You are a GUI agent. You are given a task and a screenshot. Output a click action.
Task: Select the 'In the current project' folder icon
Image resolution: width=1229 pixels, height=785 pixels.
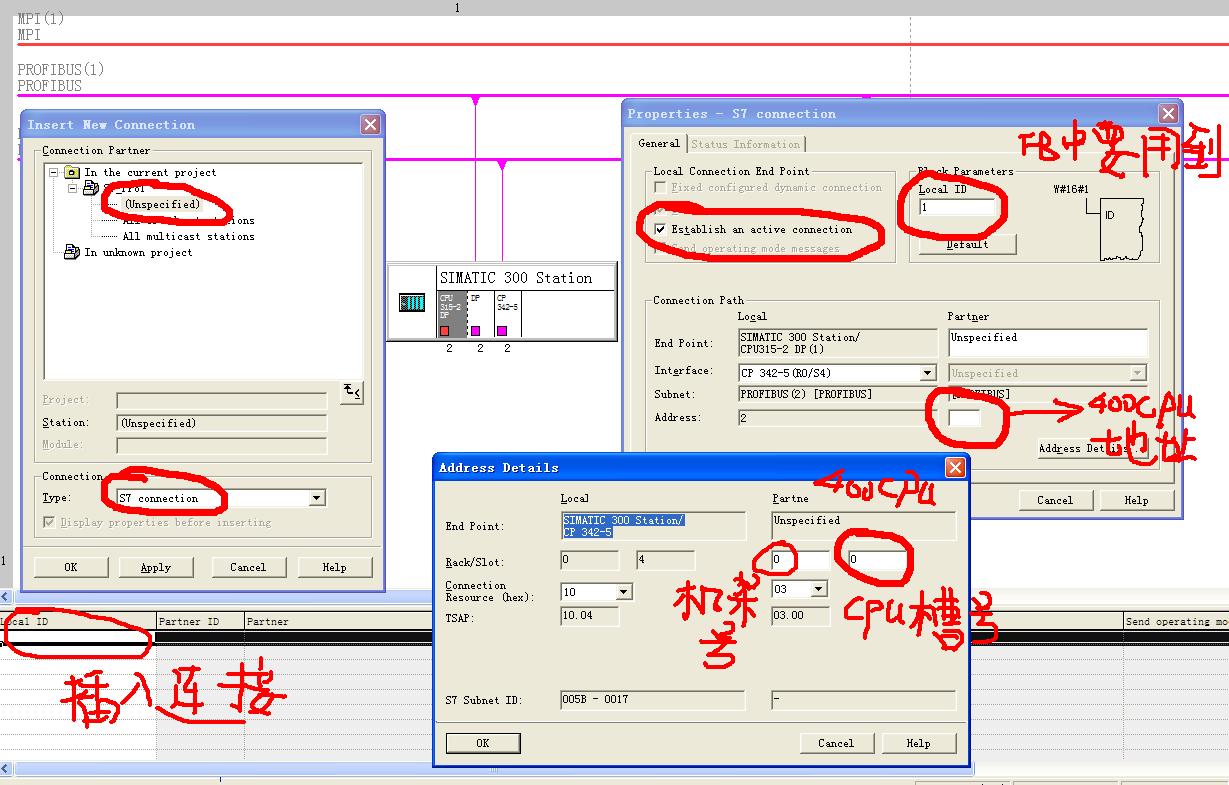72,172
